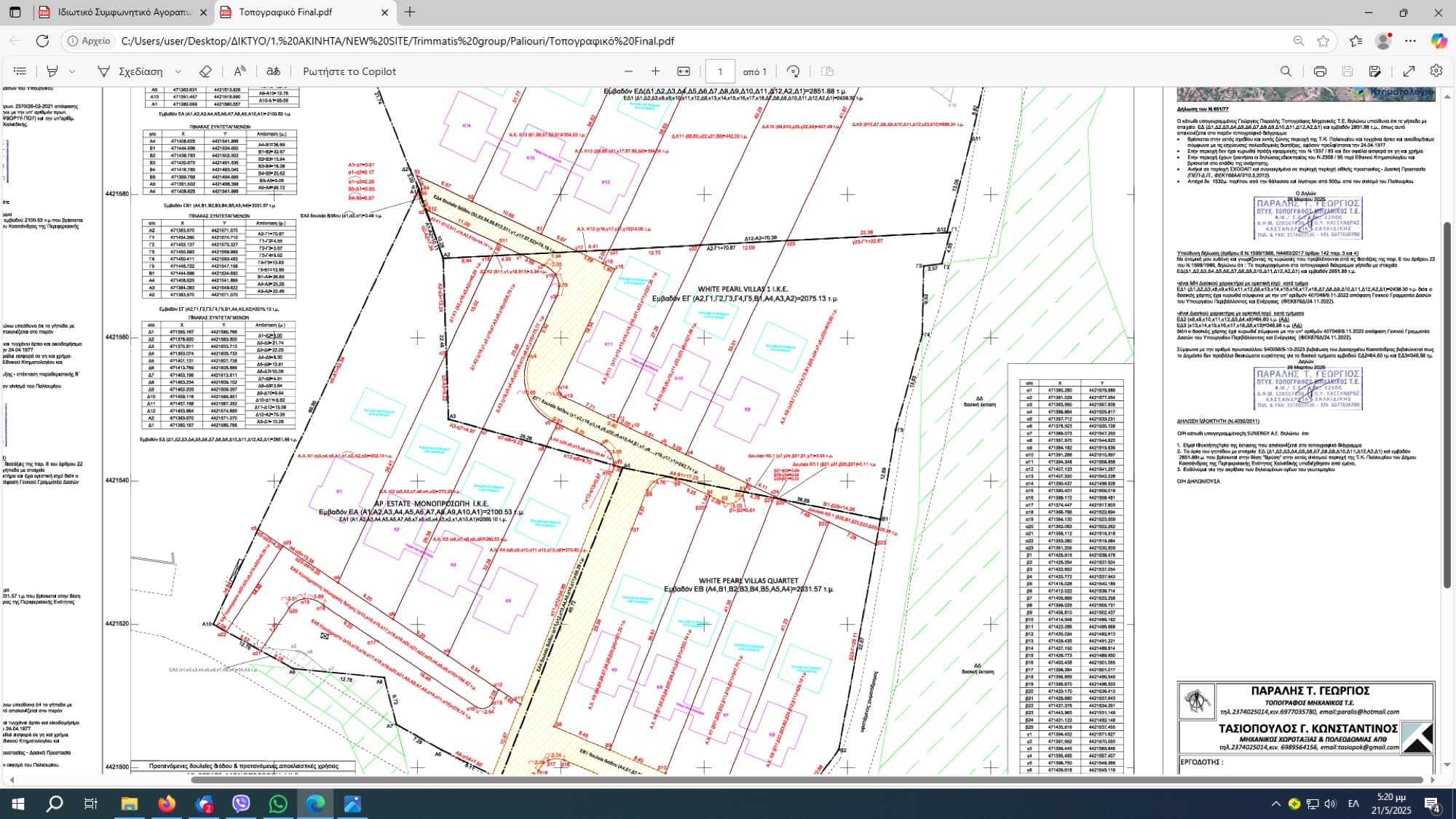Open the tab actions menu
Viewport: 1456px width, 819px height.
[15, 12]
